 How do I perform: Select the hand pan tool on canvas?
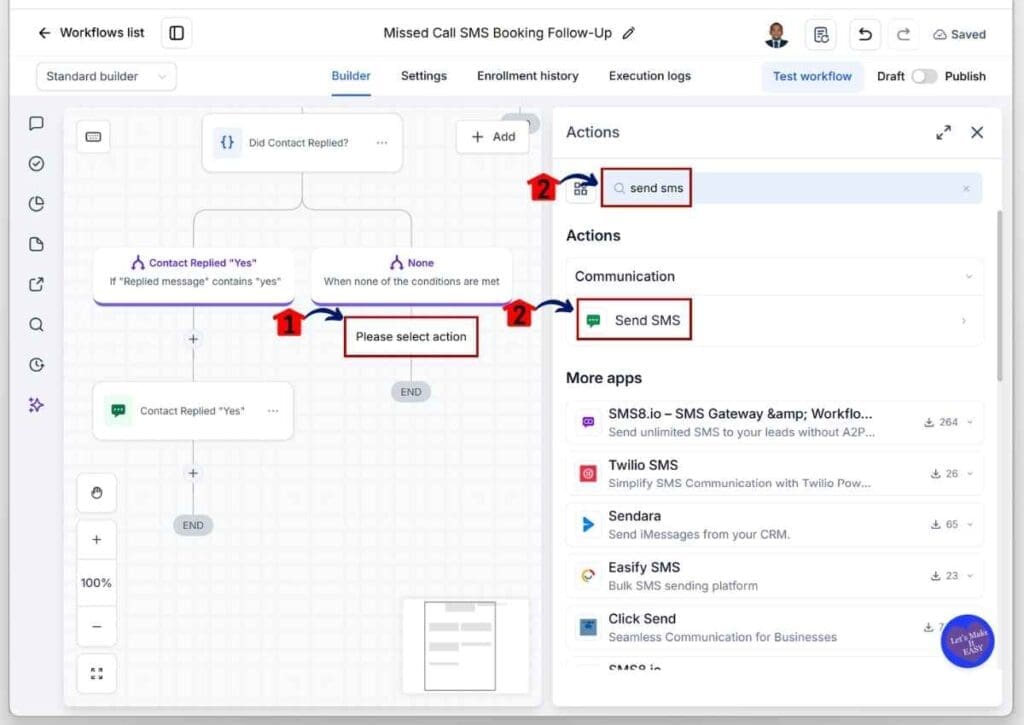tap(97, 492)
